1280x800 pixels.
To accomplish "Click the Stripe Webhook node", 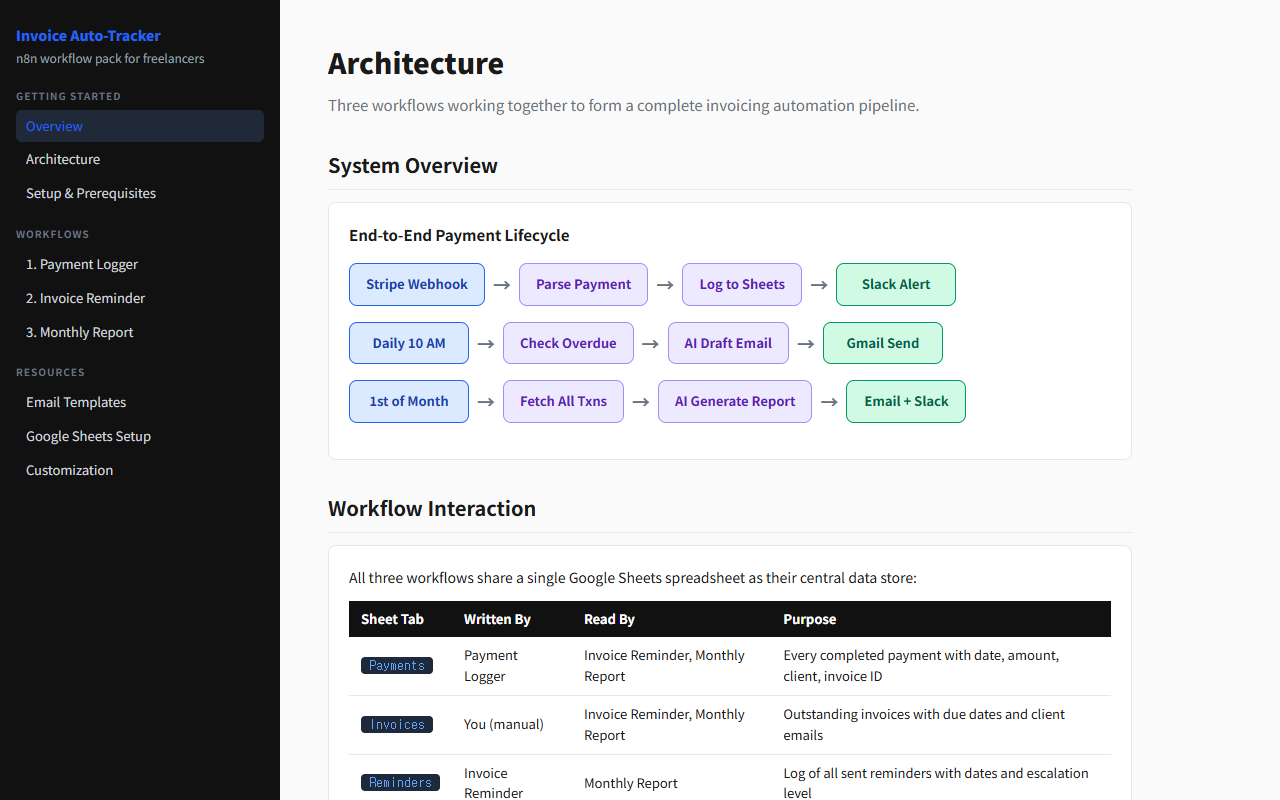I will tap(417, 285).
